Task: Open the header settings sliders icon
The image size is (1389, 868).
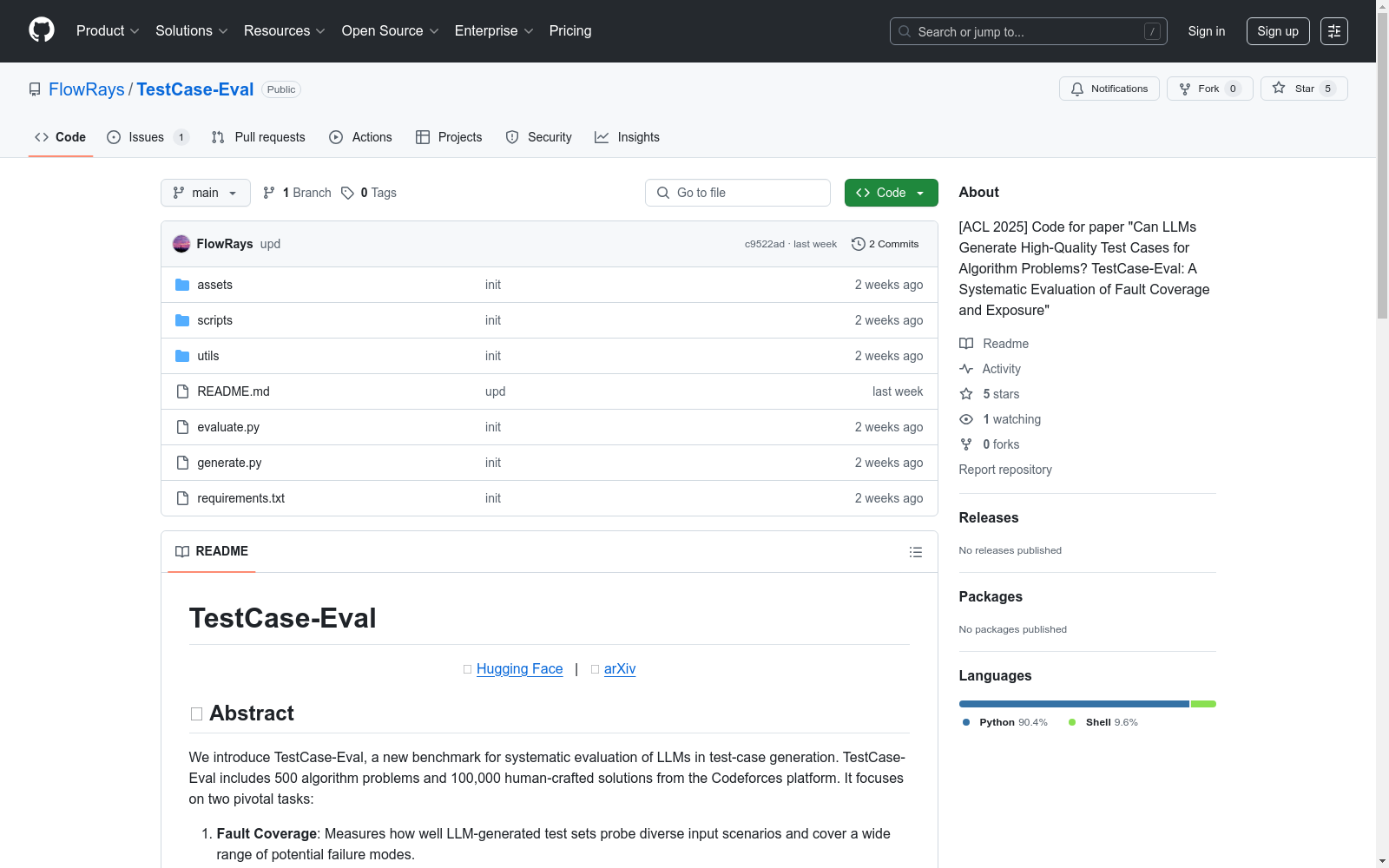Action: click(1334, 31)
